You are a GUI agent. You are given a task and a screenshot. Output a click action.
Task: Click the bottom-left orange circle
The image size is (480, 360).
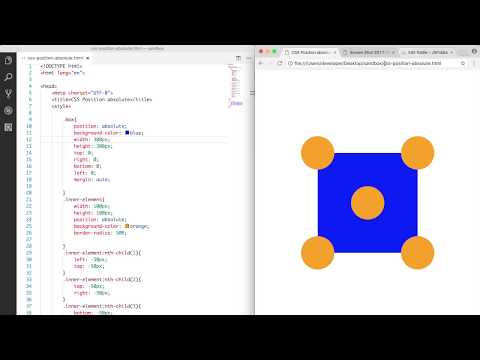coord(318,252)
